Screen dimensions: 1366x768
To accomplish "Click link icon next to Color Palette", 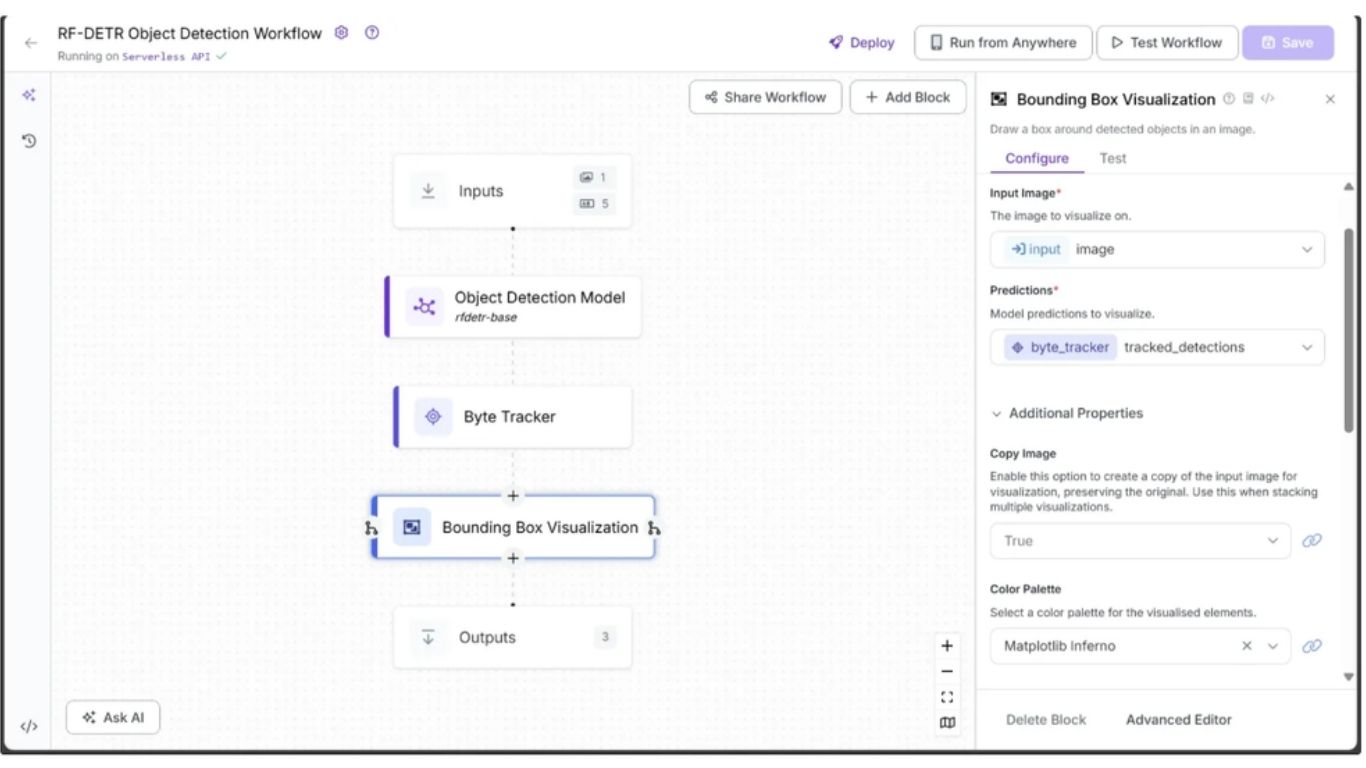I will (1312, 646).
